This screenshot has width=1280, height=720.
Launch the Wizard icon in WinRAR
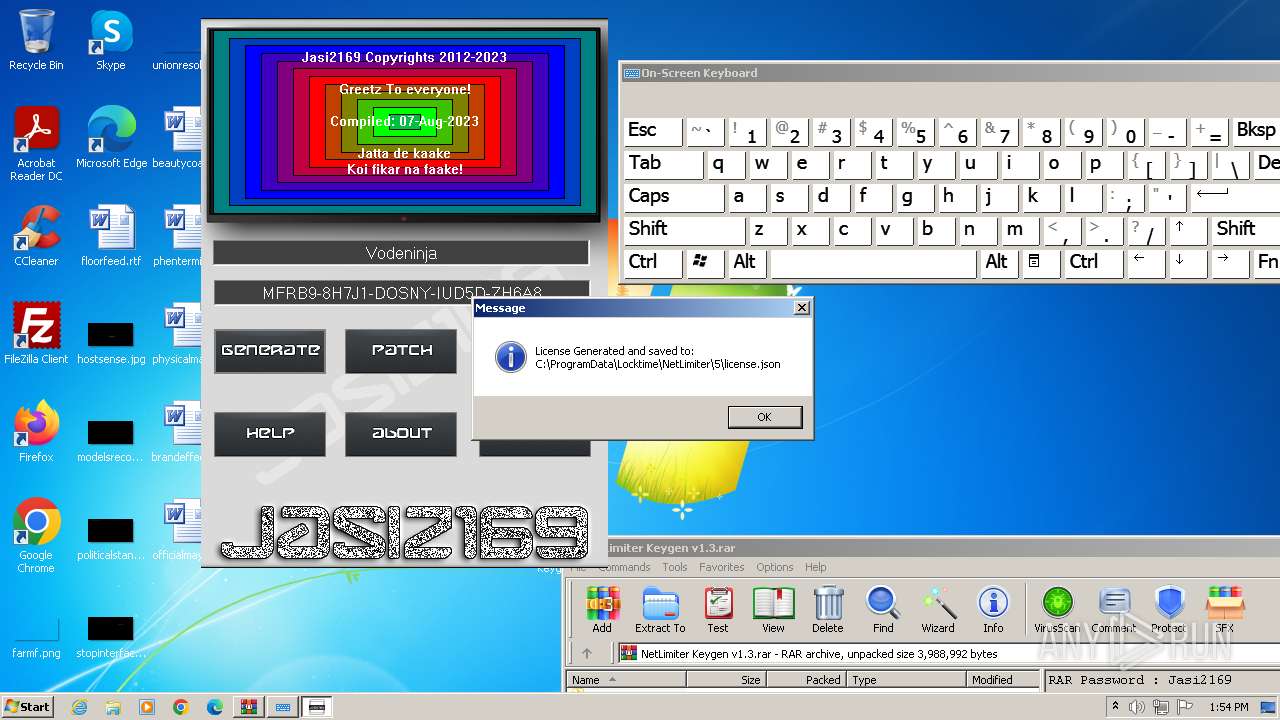point(938,610)
